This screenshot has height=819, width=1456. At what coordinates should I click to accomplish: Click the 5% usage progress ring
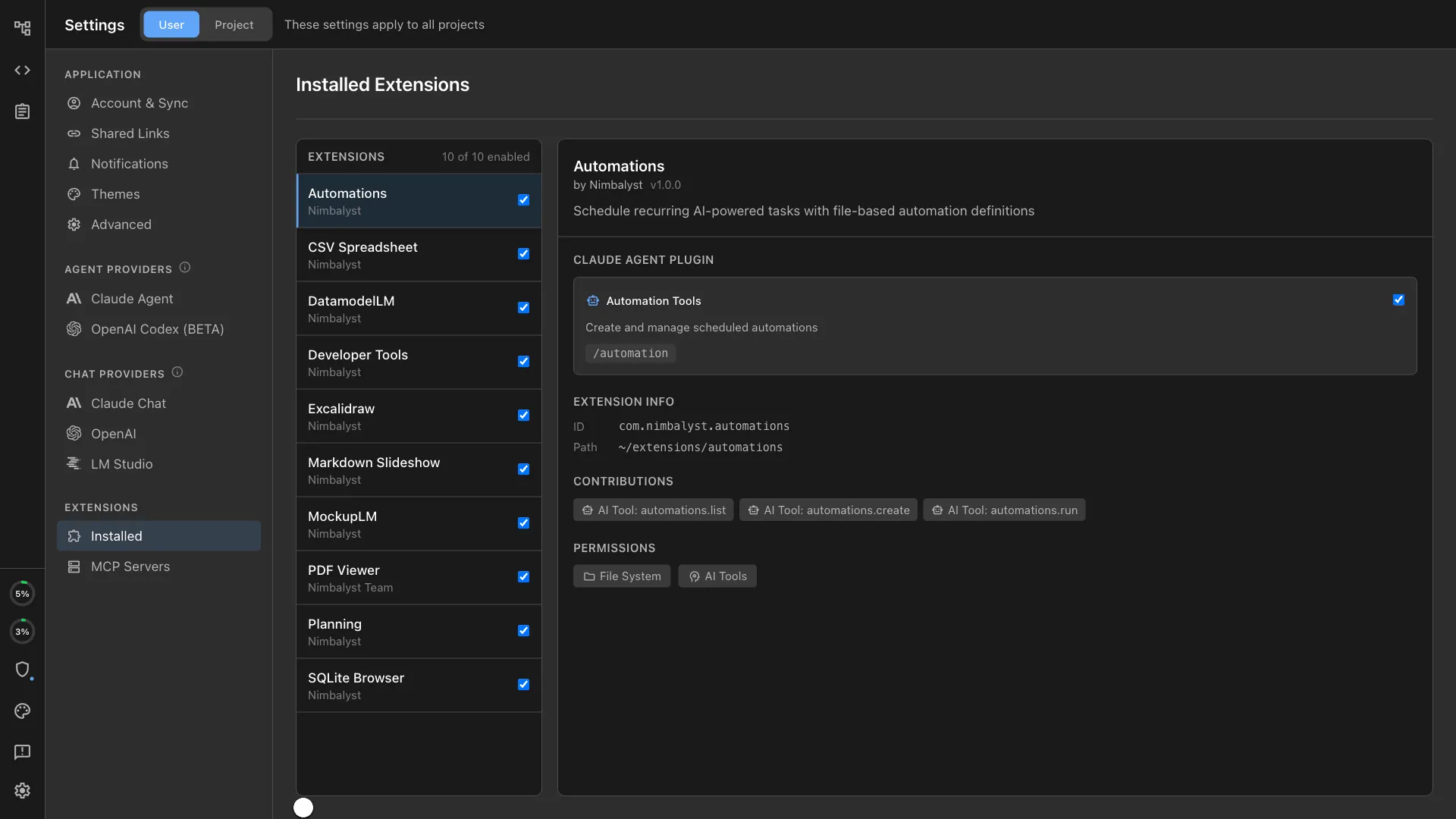coord(22,593)
